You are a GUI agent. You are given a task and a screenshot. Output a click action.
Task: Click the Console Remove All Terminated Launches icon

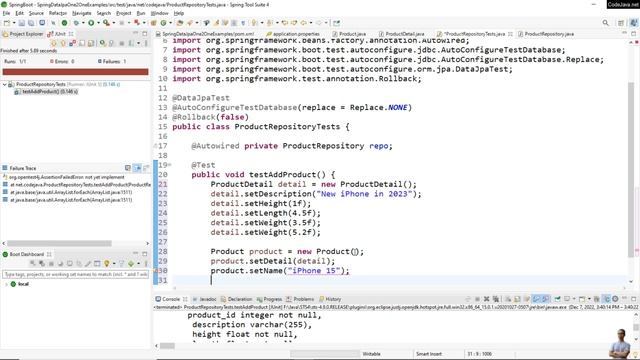point(496,299)
